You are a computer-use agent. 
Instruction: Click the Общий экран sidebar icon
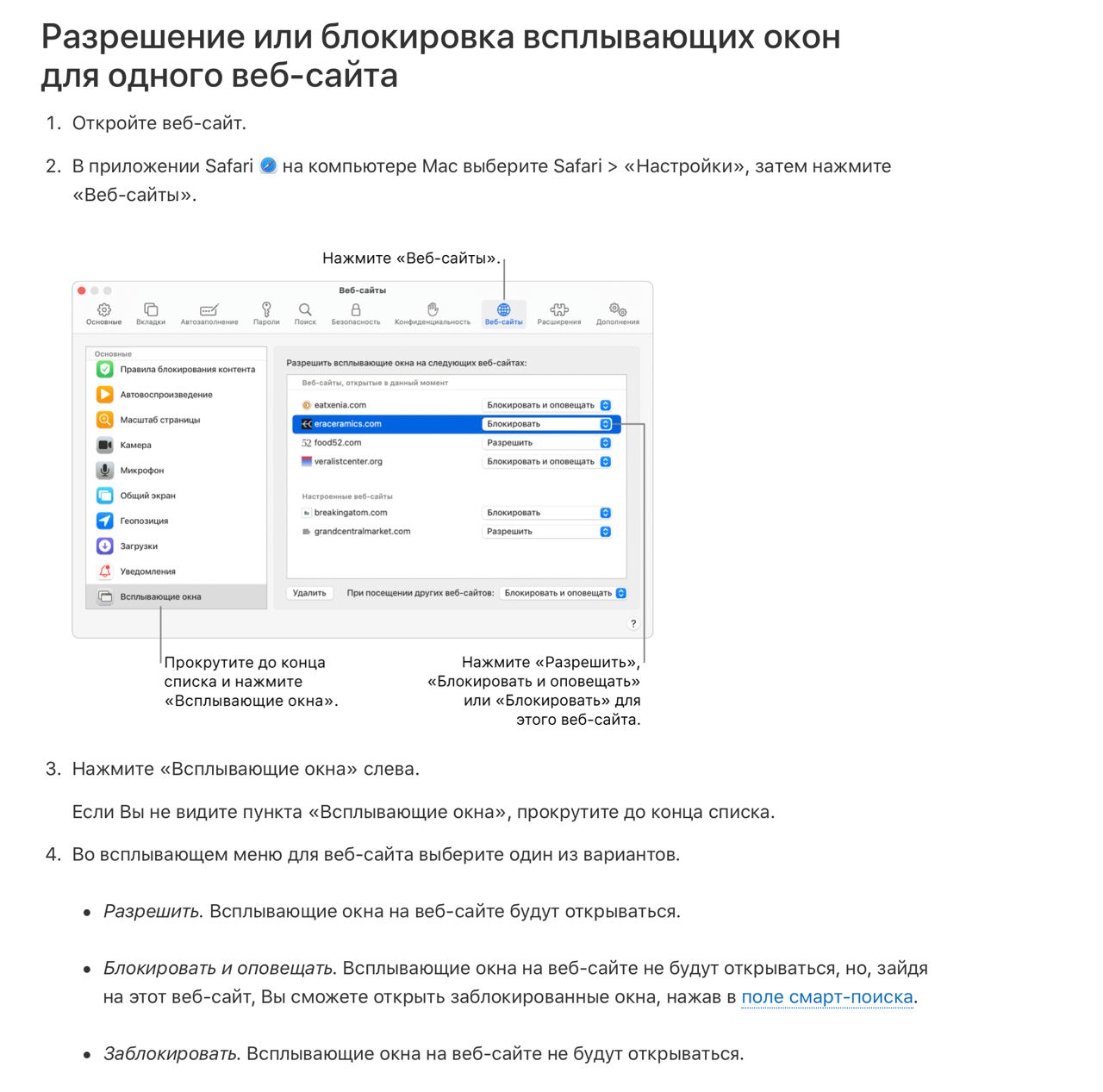tap(105, 496)
